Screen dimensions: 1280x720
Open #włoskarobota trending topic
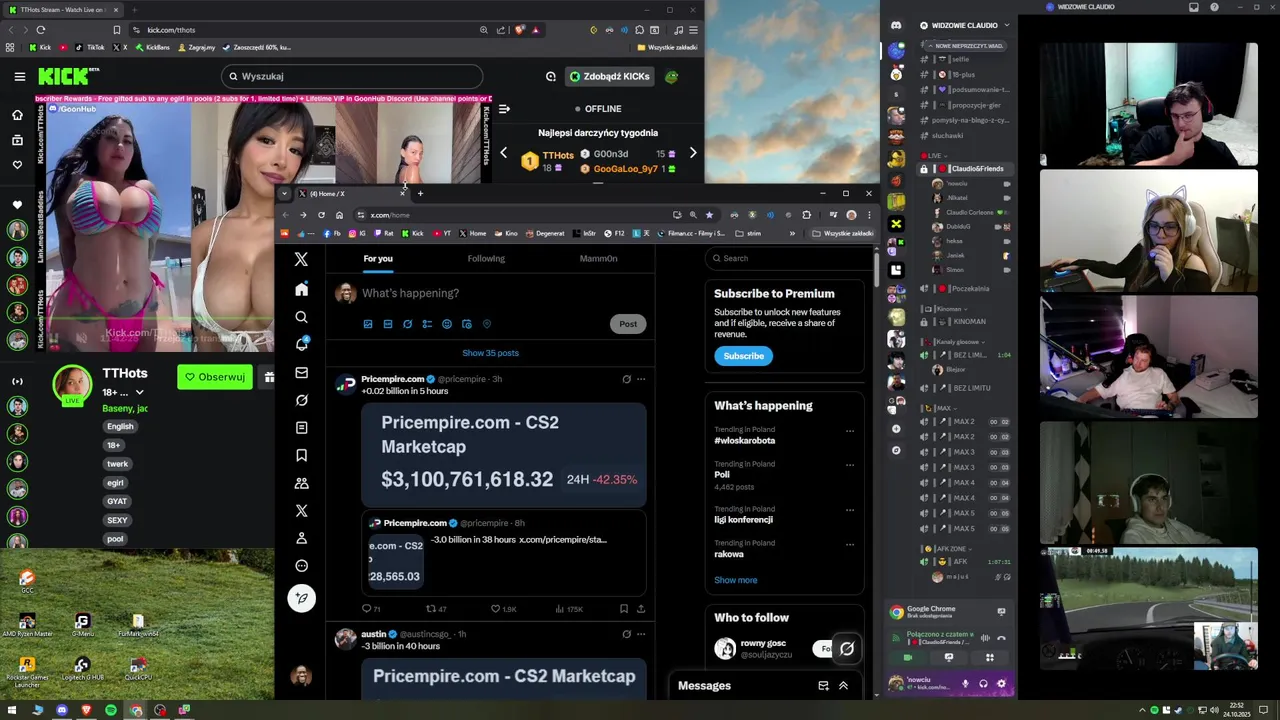(744, 441)
